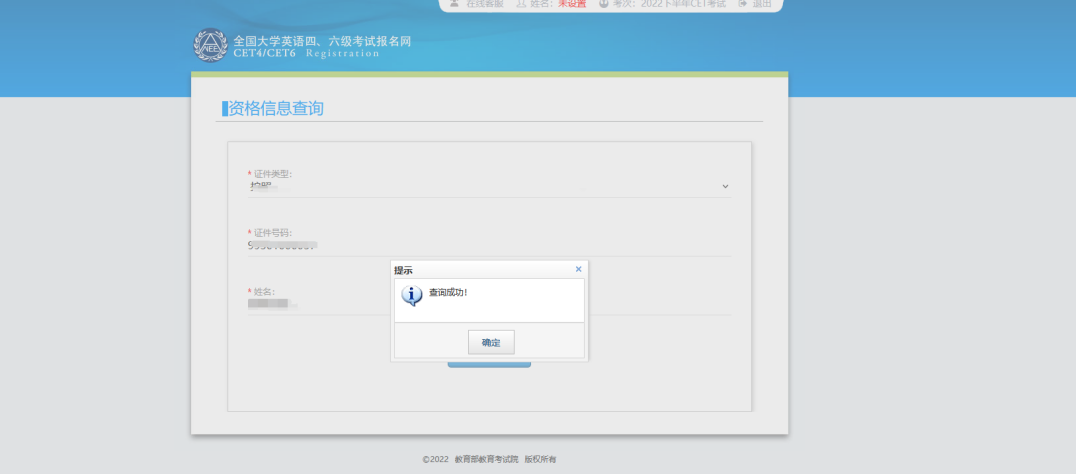The image size is (1077, 475).
Task: Close the 提示 dialog with X
Action: [x=578, y=269]
